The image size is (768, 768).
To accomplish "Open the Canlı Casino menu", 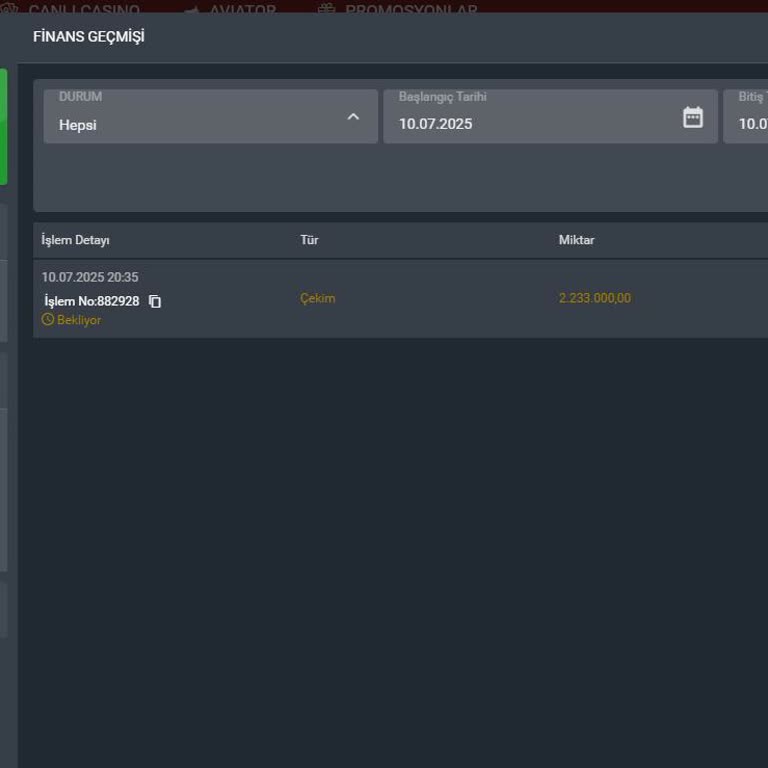I will pyautogui.click(x=84, y=9).
